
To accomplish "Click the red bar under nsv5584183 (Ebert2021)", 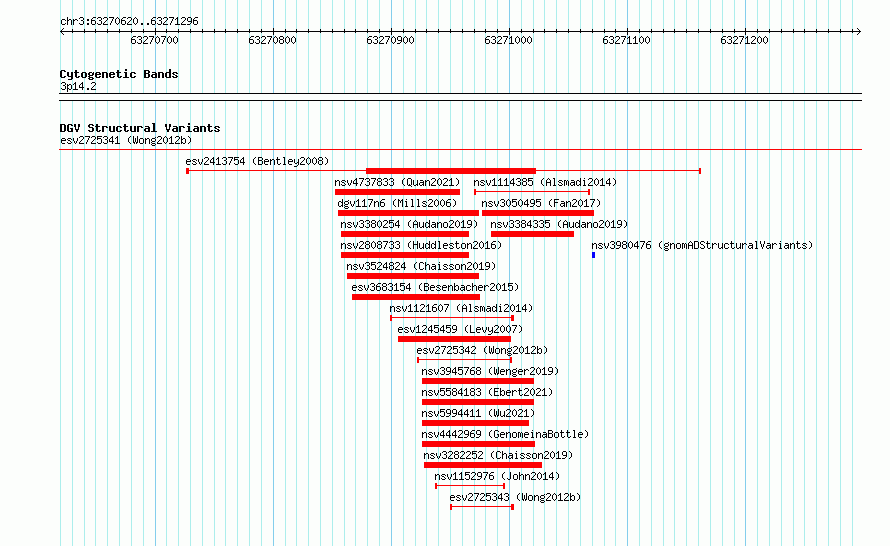I will pyautogui.click(x=478, y=402).
